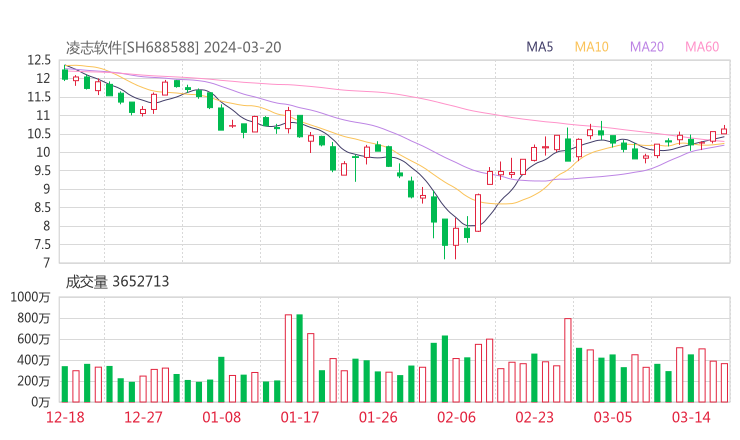The width and height of the screenshot is (740, 440).
Task: Click the MA60 legend label
Action: (702, 47)
